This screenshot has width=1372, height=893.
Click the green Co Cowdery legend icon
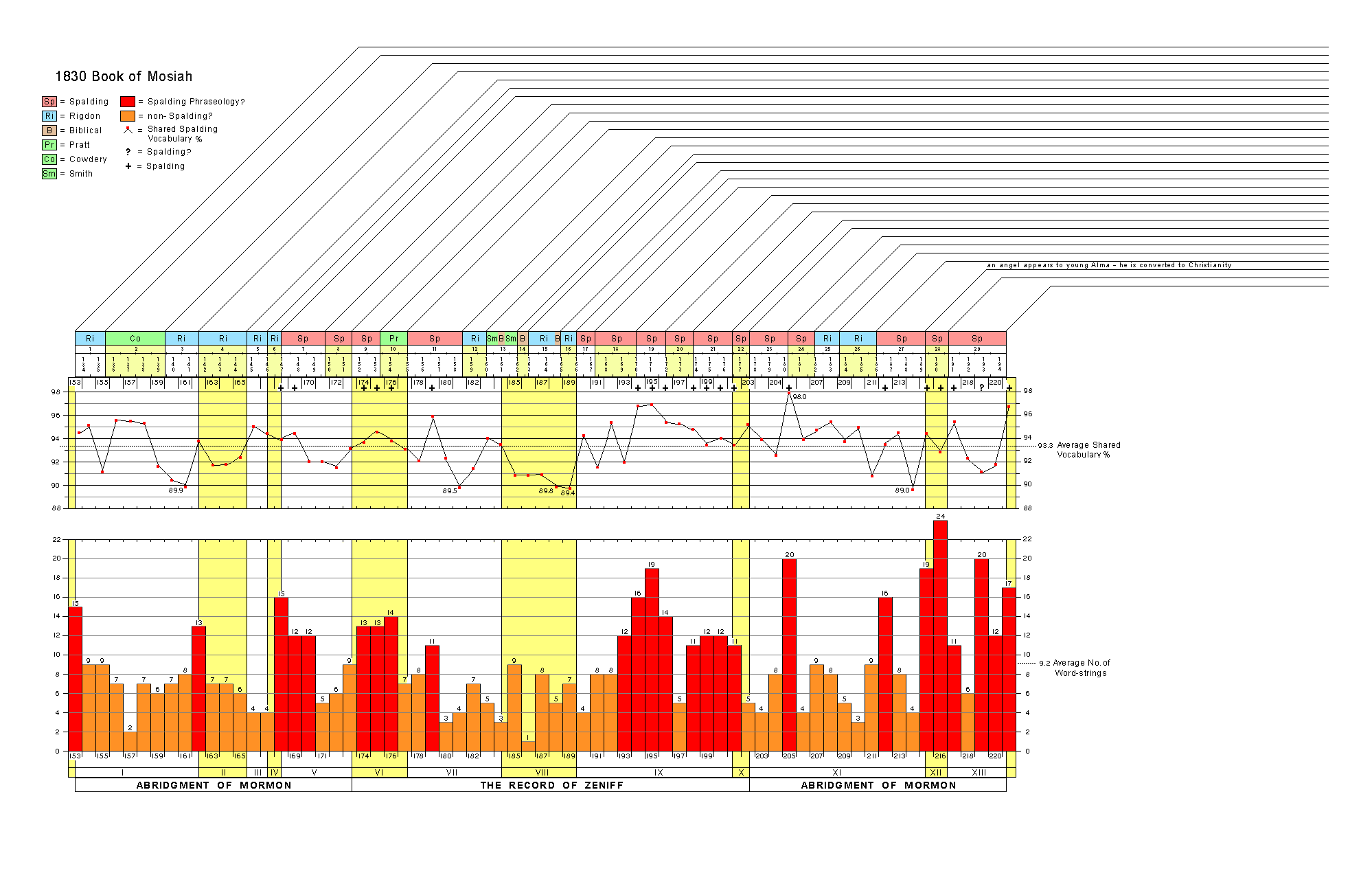(x=49, y=159)
